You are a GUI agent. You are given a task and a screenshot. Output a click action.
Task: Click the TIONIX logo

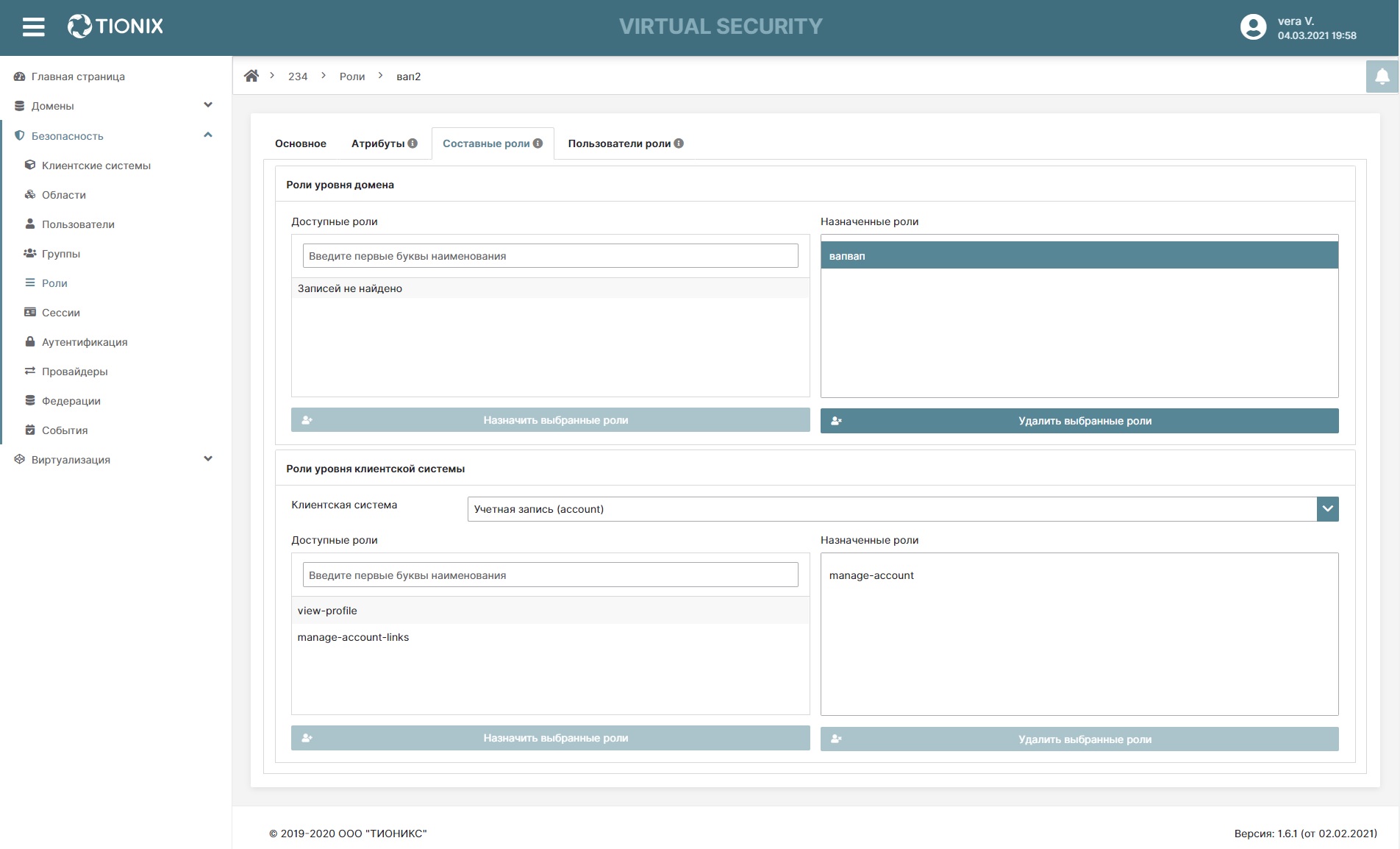pyautogui.click(x=115, y=26)
